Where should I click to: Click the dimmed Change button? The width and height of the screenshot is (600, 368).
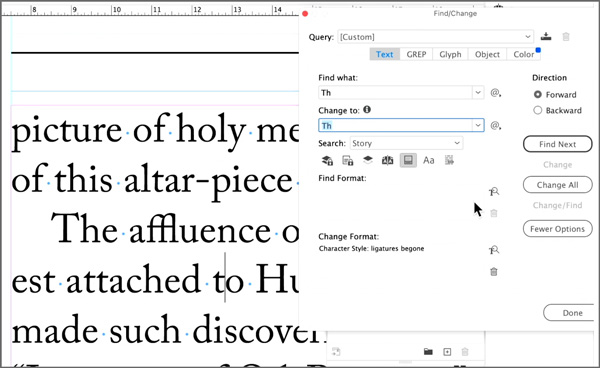(x=558, y=164)
